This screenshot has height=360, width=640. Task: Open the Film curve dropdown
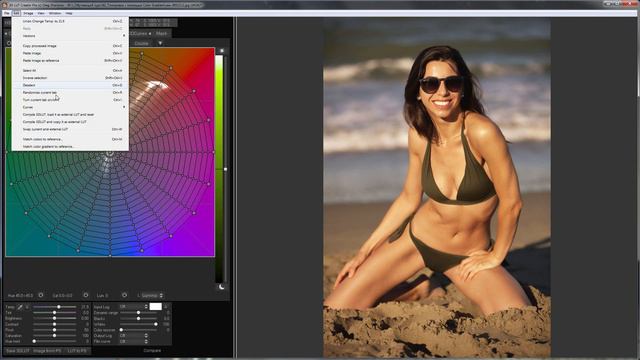pos(133,341)
